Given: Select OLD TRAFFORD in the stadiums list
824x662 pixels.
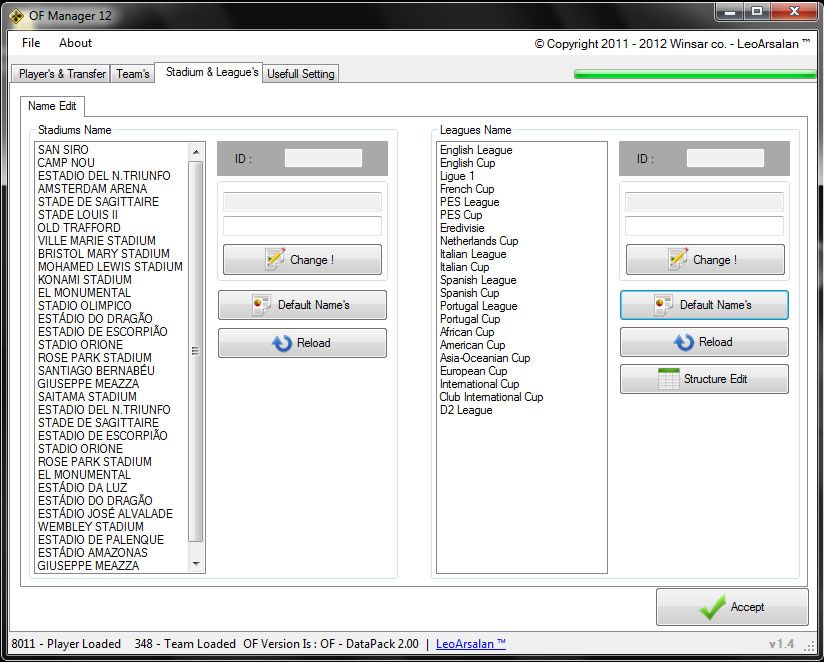Looking at the screenshot, I should pyautogui.click(x=78, y=228).
